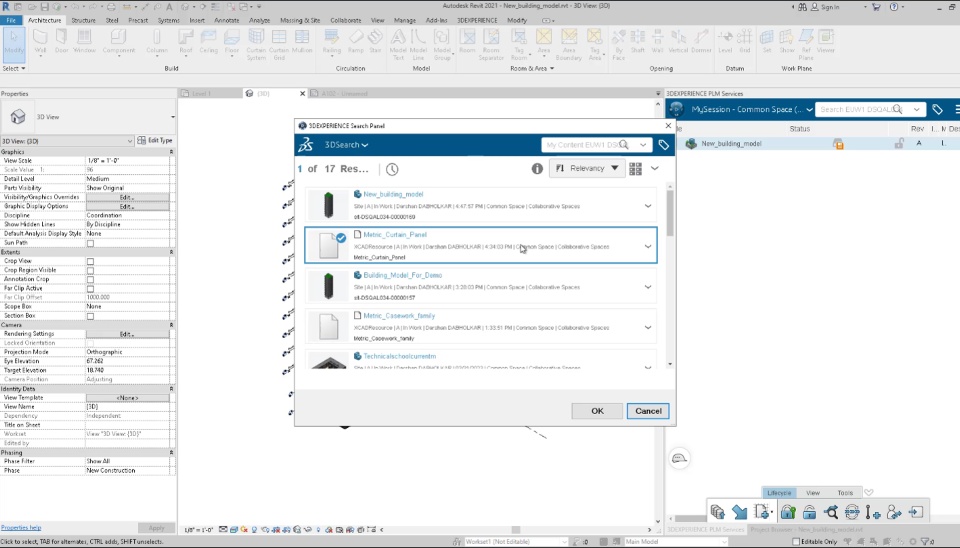Image resolution: width=960 pixels, height=548 pixels.
Task: Choose the Window tool in Build panel
Action: [x=84, y=42]
